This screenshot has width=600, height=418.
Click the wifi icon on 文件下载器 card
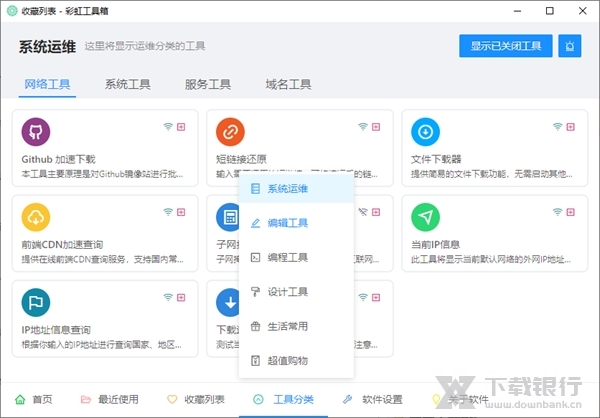point(558,127)
